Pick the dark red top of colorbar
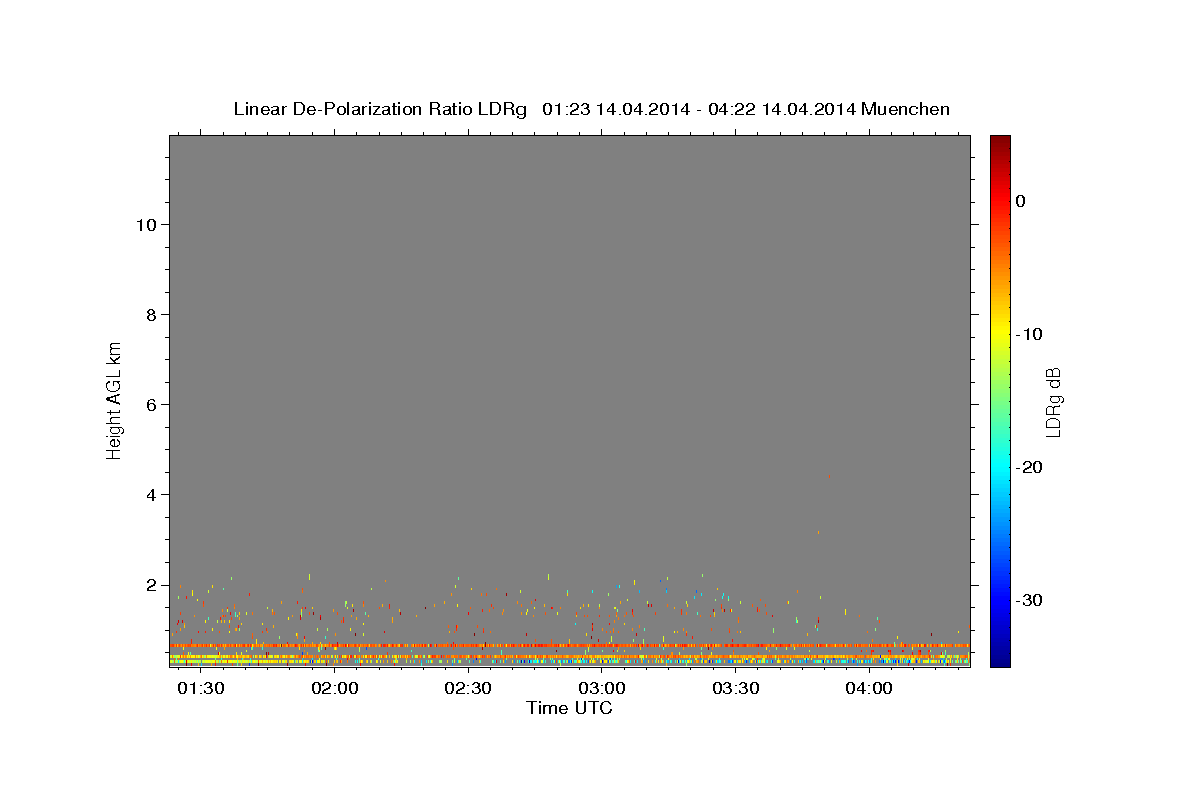This screenshot has width=1200, height=800. click(x=1000, y=143)
